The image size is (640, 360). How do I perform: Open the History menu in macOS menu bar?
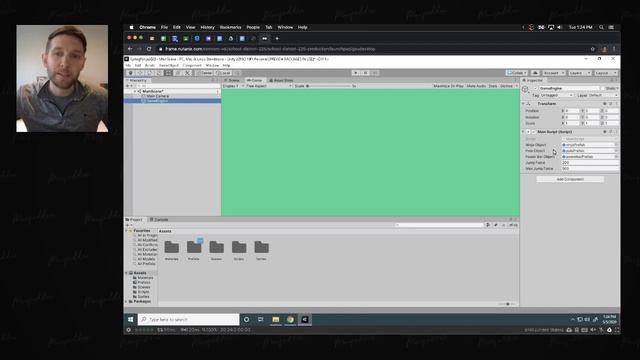click(x=207, y=27)
